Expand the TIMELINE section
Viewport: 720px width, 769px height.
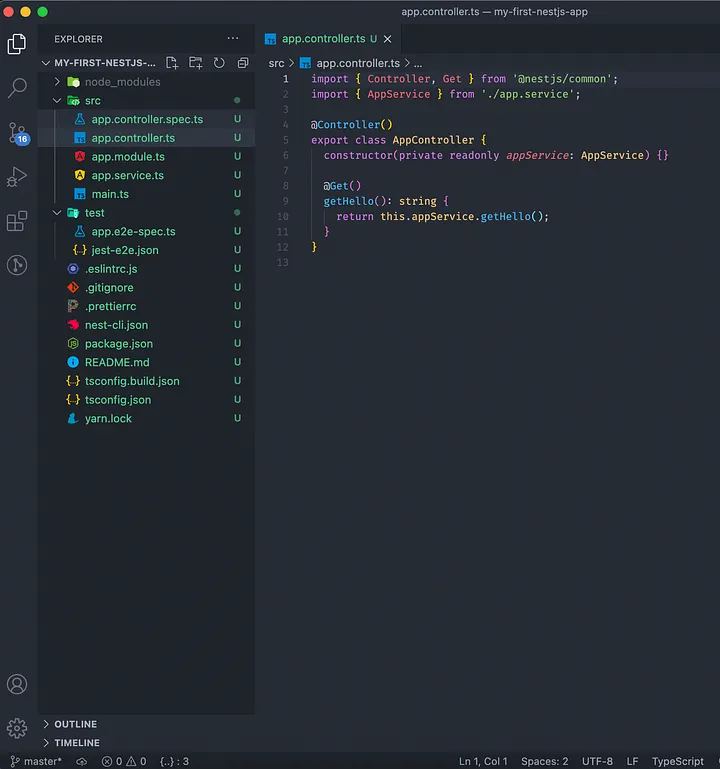pos(77,743)
